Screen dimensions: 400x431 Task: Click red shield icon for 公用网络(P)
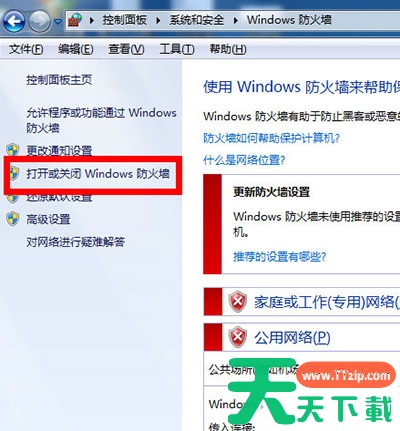pos(238,337)
